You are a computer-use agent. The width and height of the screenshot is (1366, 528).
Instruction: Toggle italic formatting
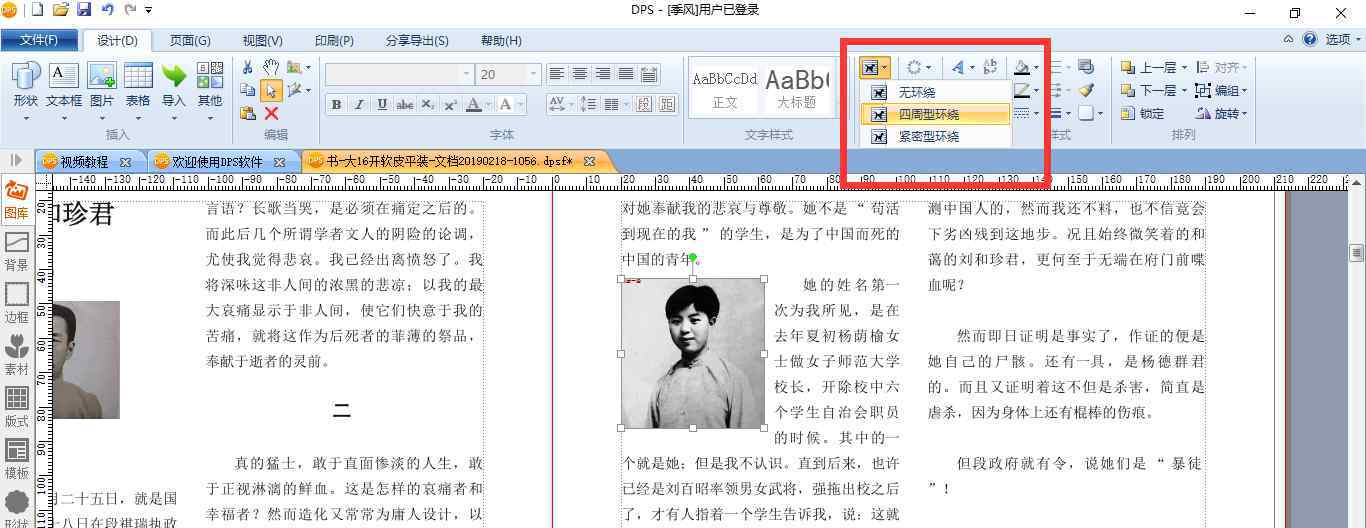(359, 105)
